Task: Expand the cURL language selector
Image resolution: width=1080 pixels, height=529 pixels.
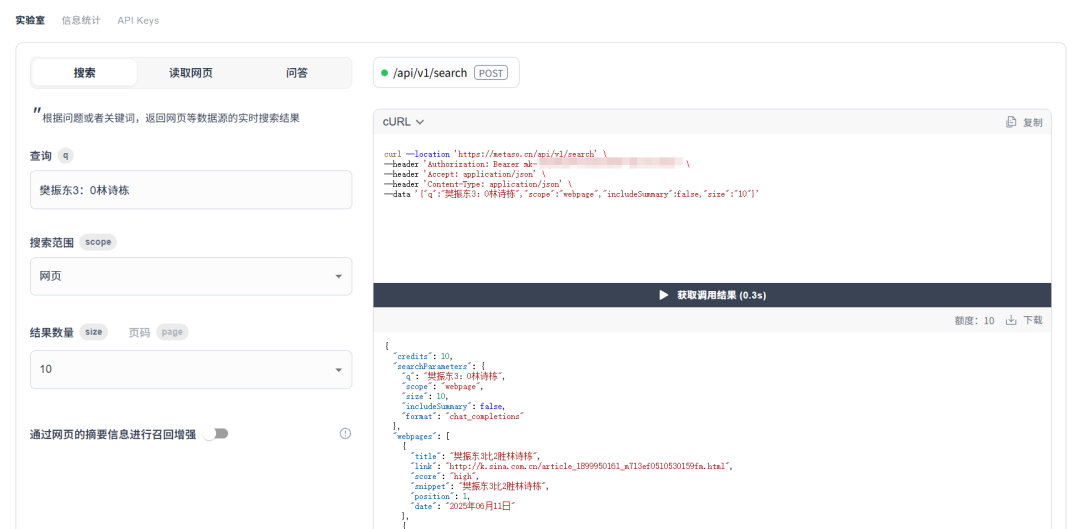Action: 403,122
